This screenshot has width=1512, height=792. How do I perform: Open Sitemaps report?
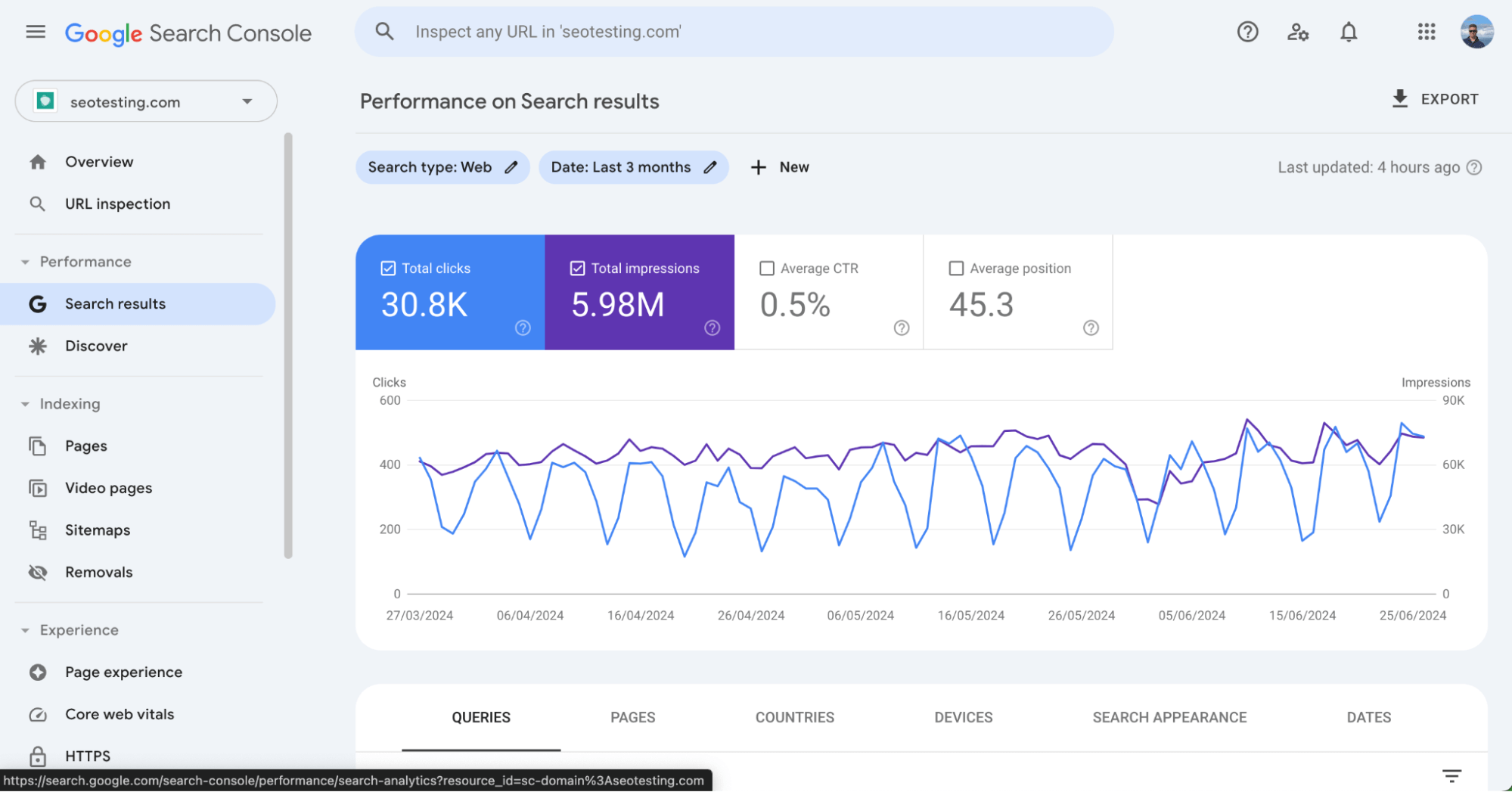pos(138,530)
